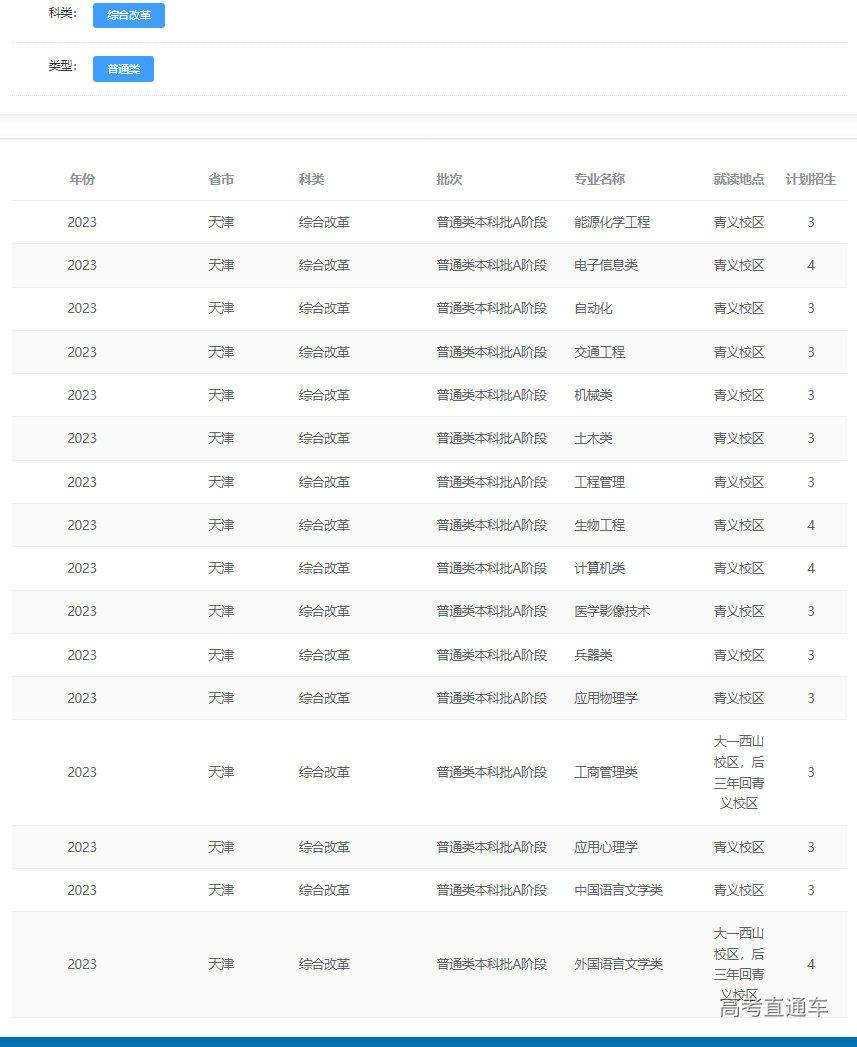Select the 应用心理学 major cell
Screen dimensions: 857x1047
pyautogui.click(x=606, y=847)
